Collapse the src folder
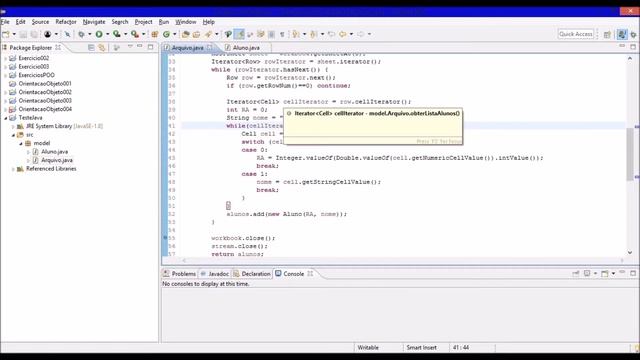Image resolution: width=640 pixels, height=360 pixels. 13,135
